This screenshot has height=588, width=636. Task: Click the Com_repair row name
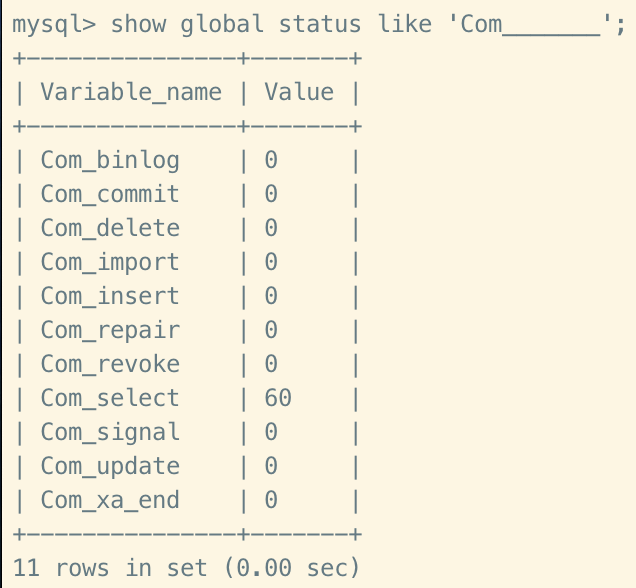110,330
